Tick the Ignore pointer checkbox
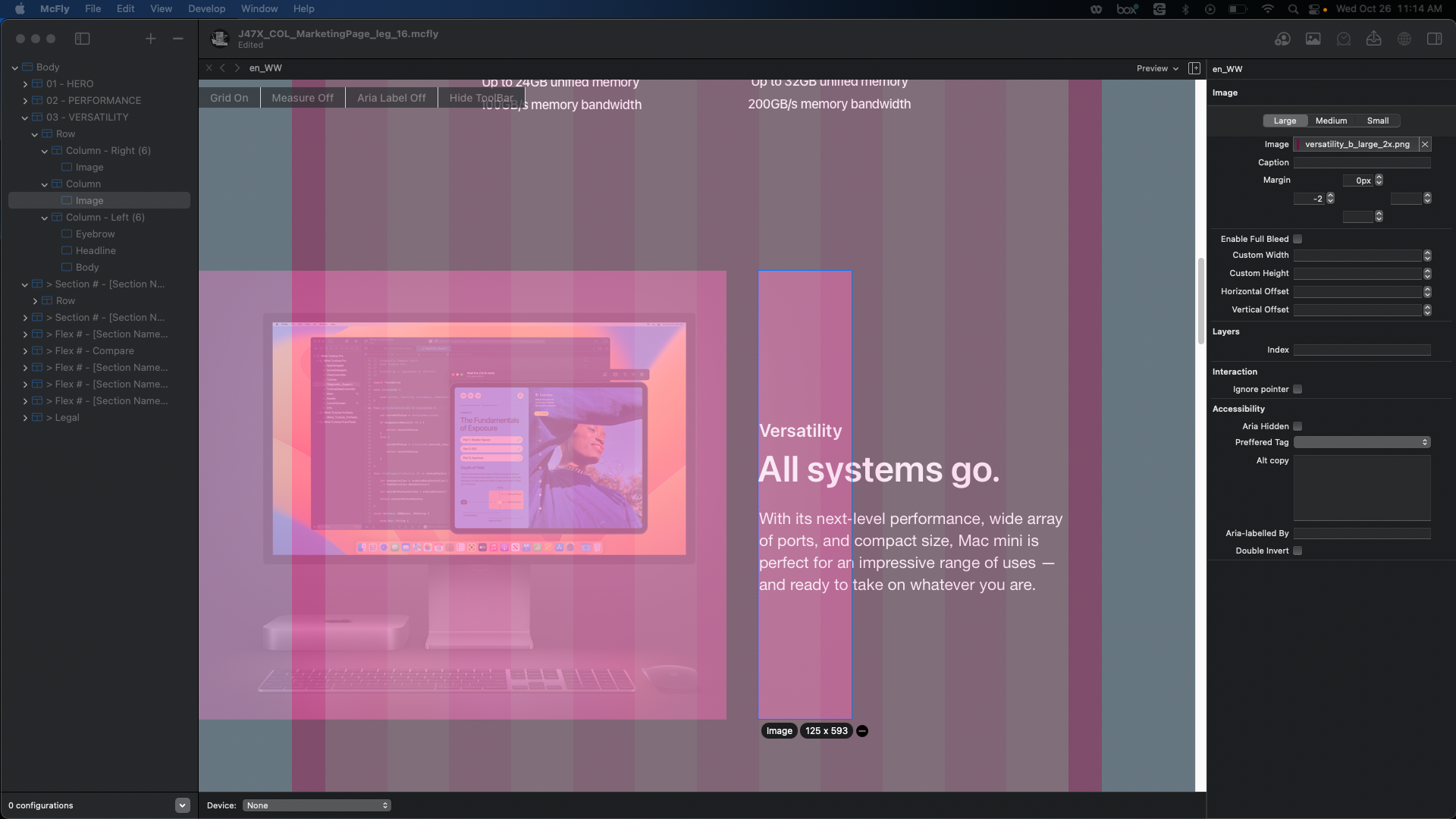The image size is (1456, 819). coord(1298,389)
